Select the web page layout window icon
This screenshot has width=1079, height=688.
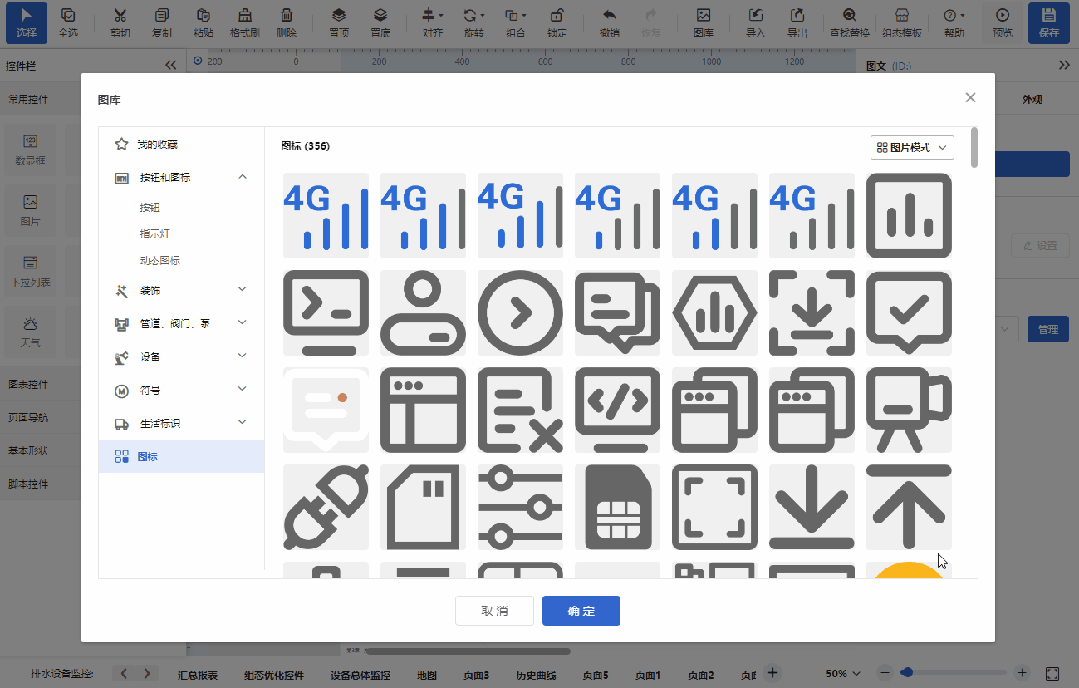(x=423, y=410)
